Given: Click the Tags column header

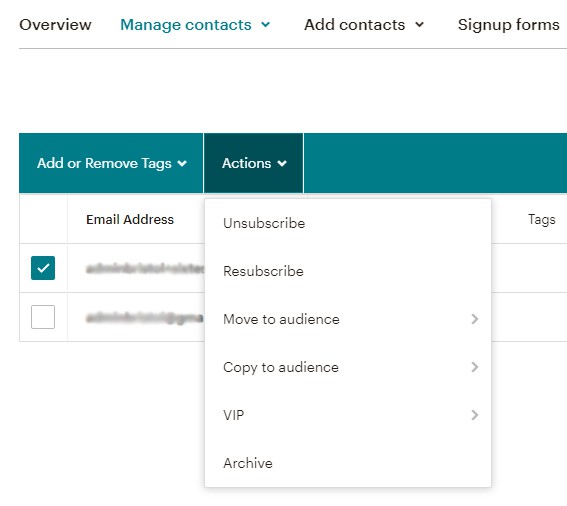Looking at the screenshot, I should tap(541, 220).
